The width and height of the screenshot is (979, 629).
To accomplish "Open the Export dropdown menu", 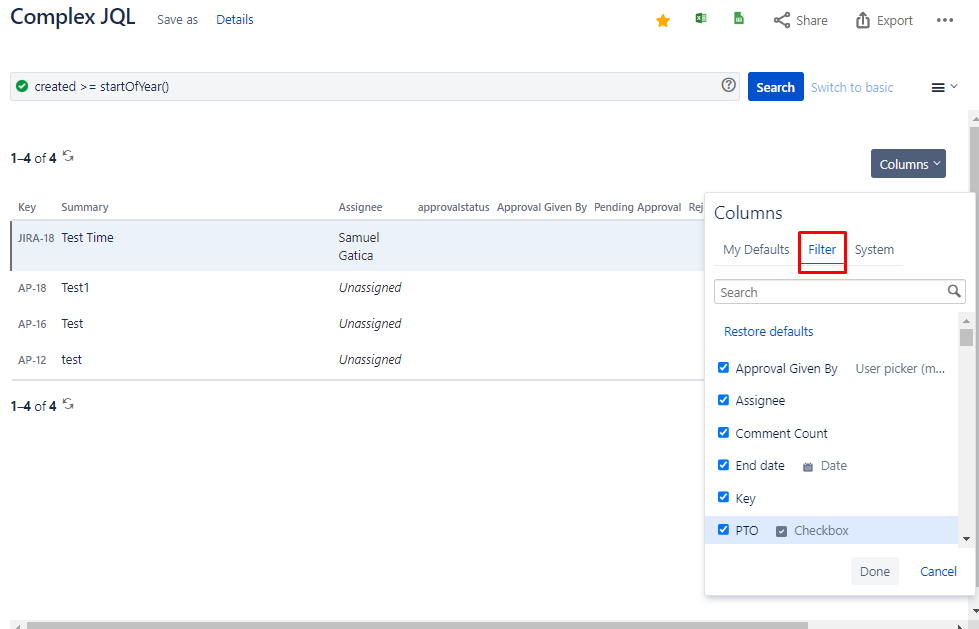I will tap(884, 20).
